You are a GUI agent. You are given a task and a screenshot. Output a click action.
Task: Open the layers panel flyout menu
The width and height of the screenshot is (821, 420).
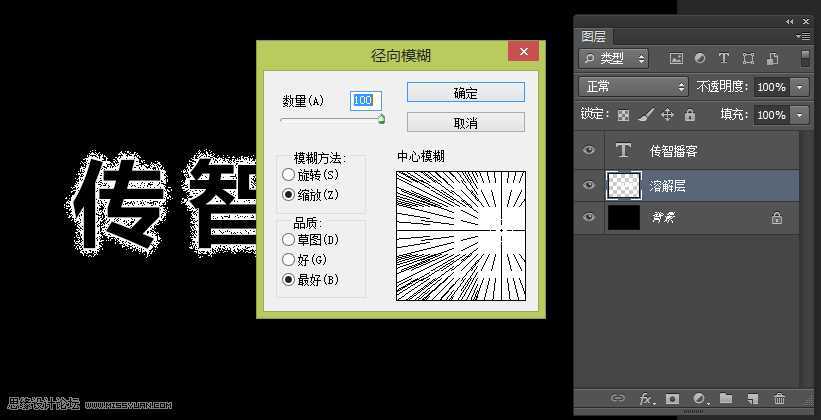click(802, 36)
